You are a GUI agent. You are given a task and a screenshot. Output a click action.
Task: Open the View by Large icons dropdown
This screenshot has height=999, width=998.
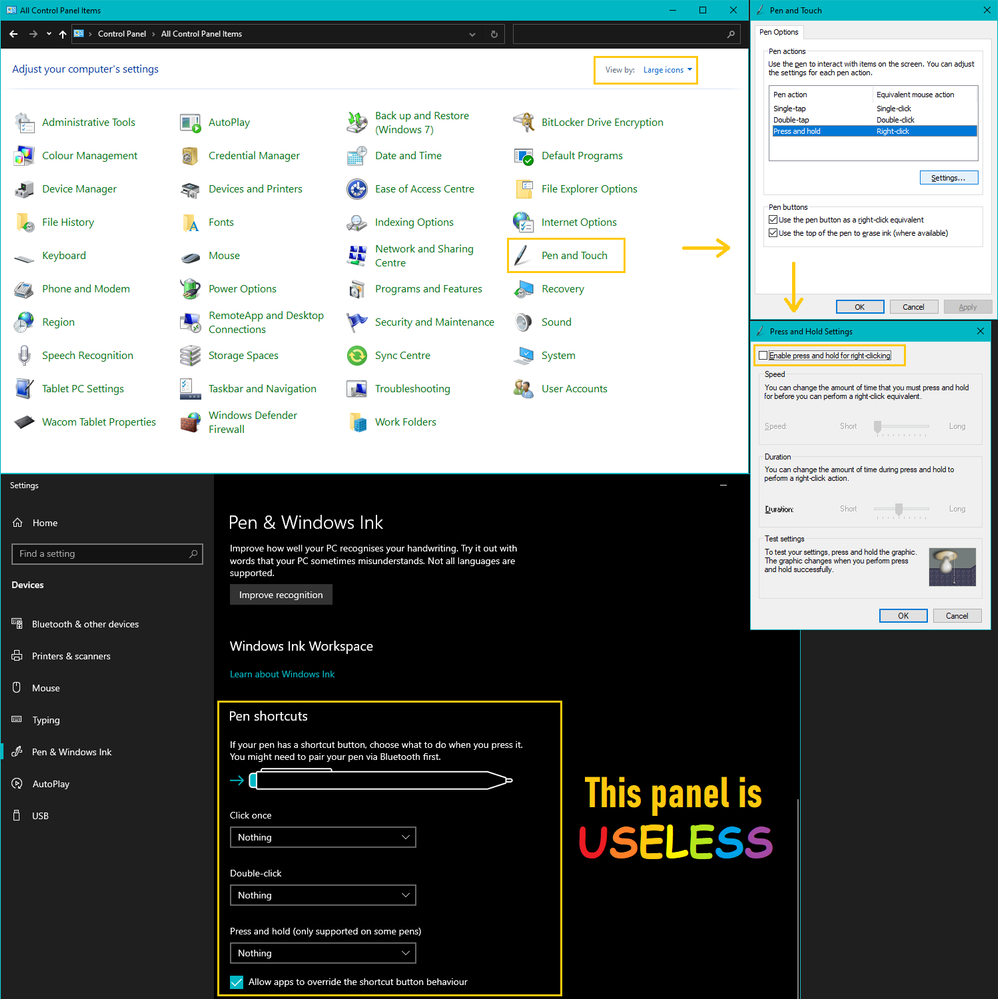pyautogui.click(x=667, y=70)
